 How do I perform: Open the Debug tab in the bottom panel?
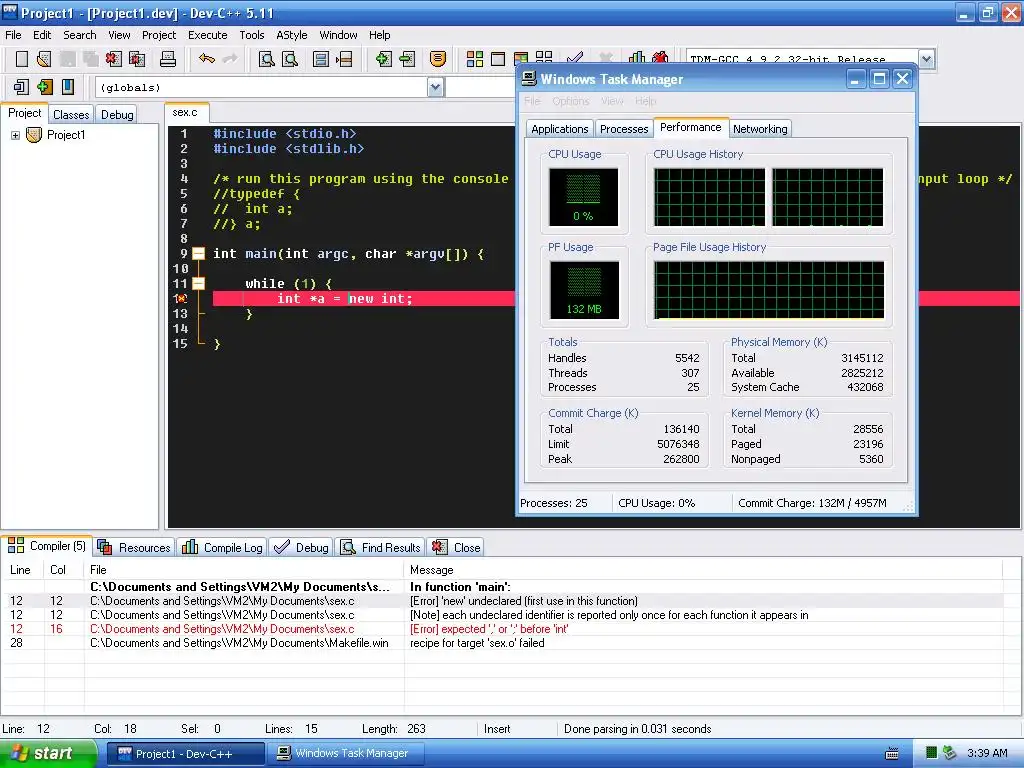point(301,547)
